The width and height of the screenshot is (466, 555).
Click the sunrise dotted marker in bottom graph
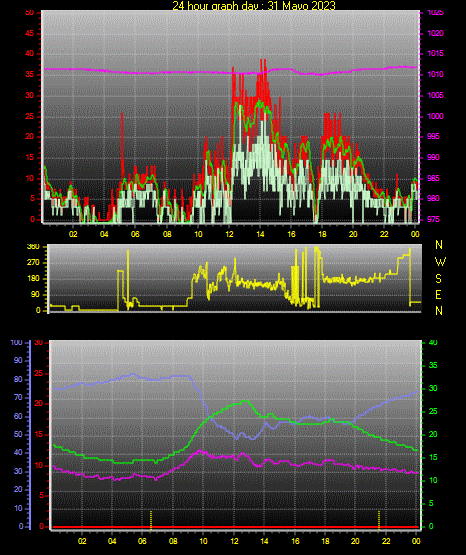151,520
